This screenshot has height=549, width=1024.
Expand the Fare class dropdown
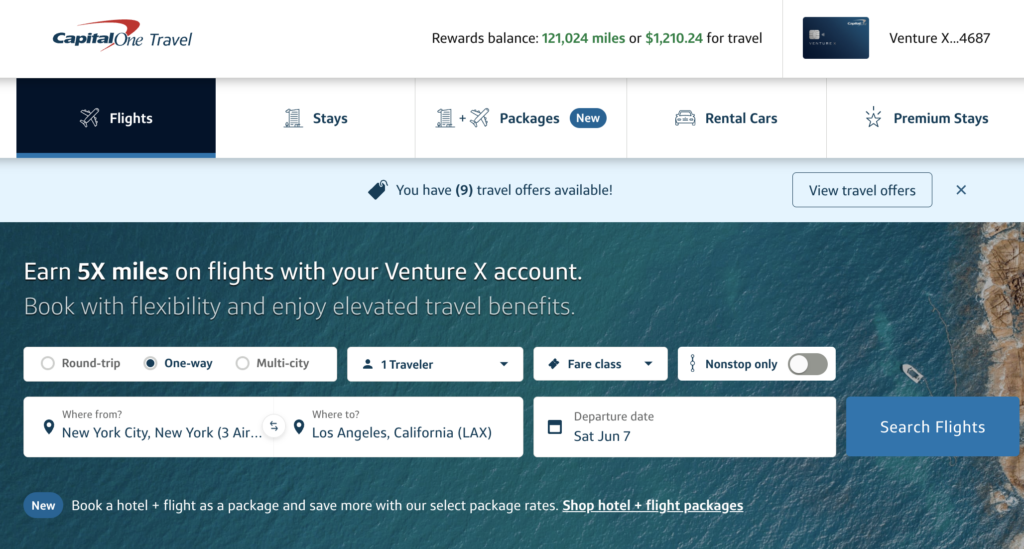600,364
